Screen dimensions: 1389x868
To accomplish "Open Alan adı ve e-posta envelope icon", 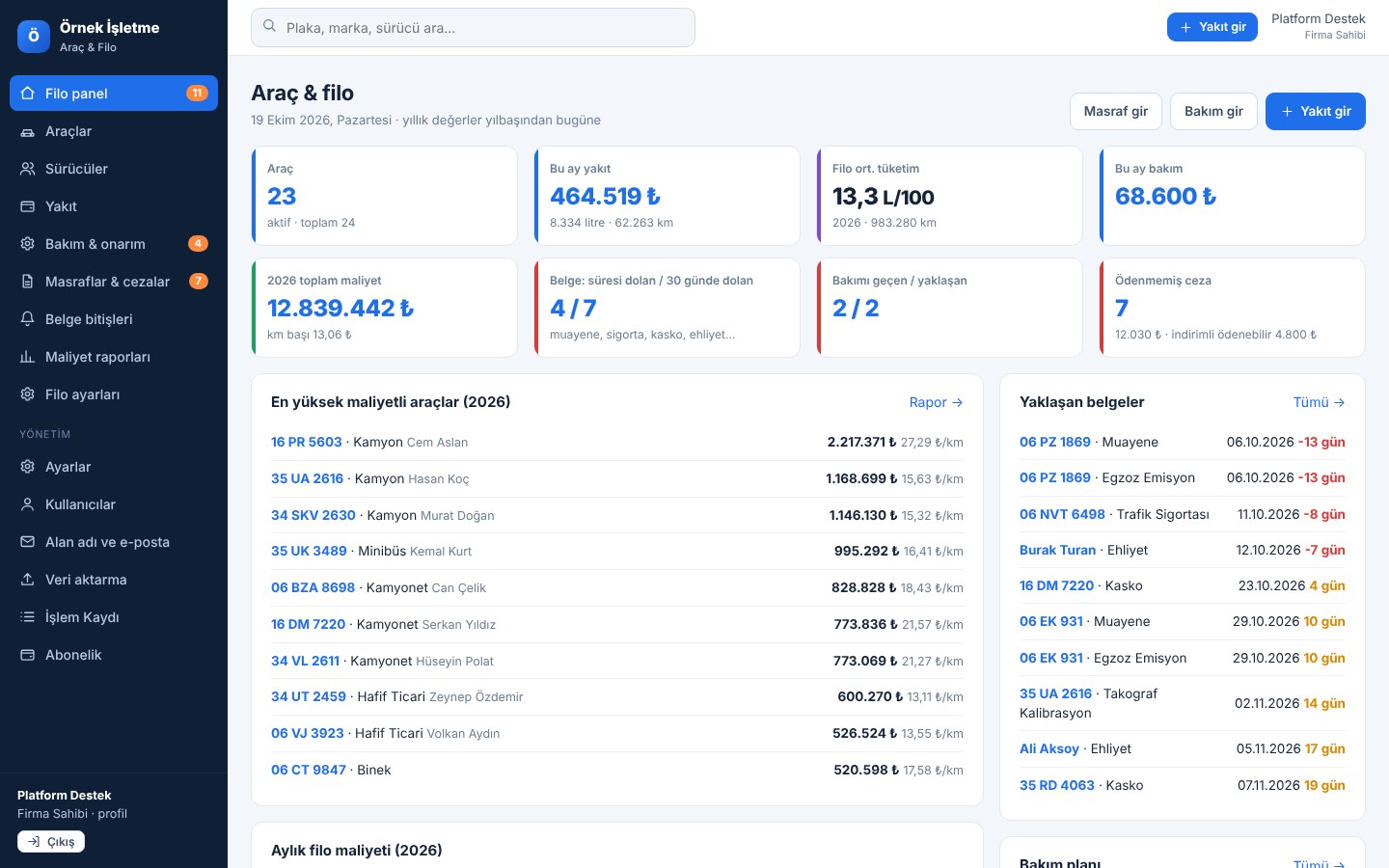I will coord(27,542).
